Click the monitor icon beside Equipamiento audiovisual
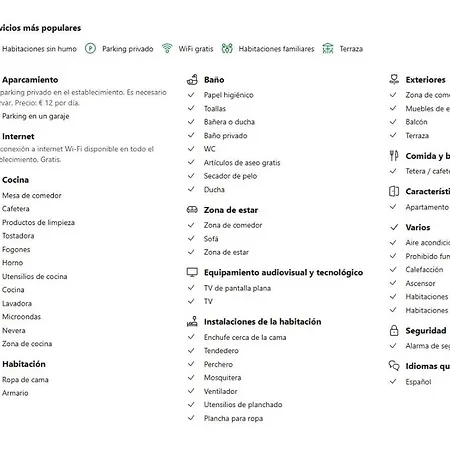This screenshot has height=450, width=450. pyautogui.click(x=192, y=272)
